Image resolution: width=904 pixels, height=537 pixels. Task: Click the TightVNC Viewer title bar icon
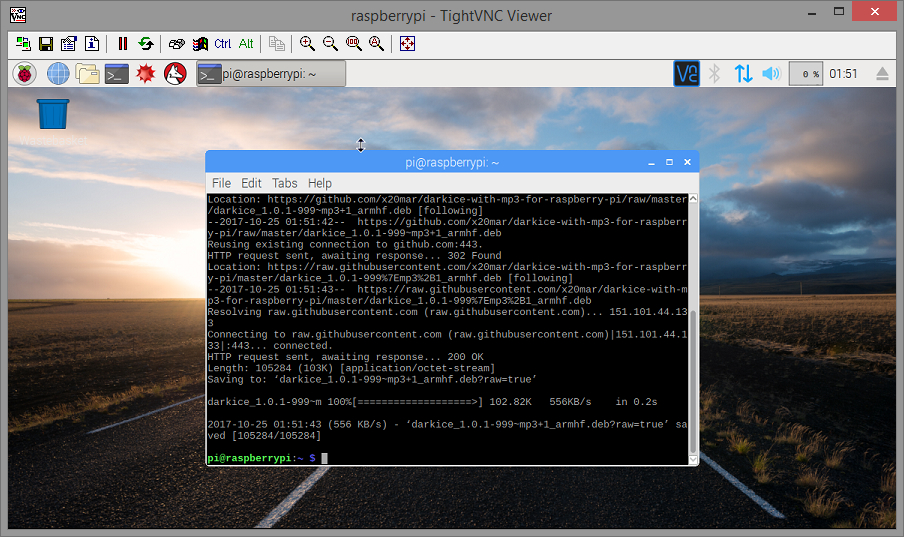18,15
